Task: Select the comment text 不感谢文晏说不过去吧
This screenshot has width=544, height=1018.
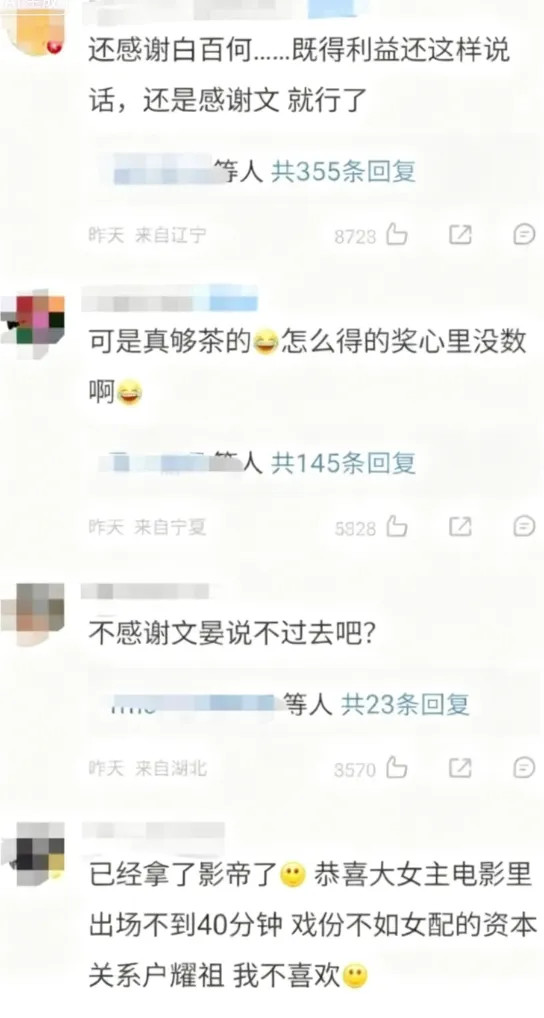Action: (x=231, y=632)
